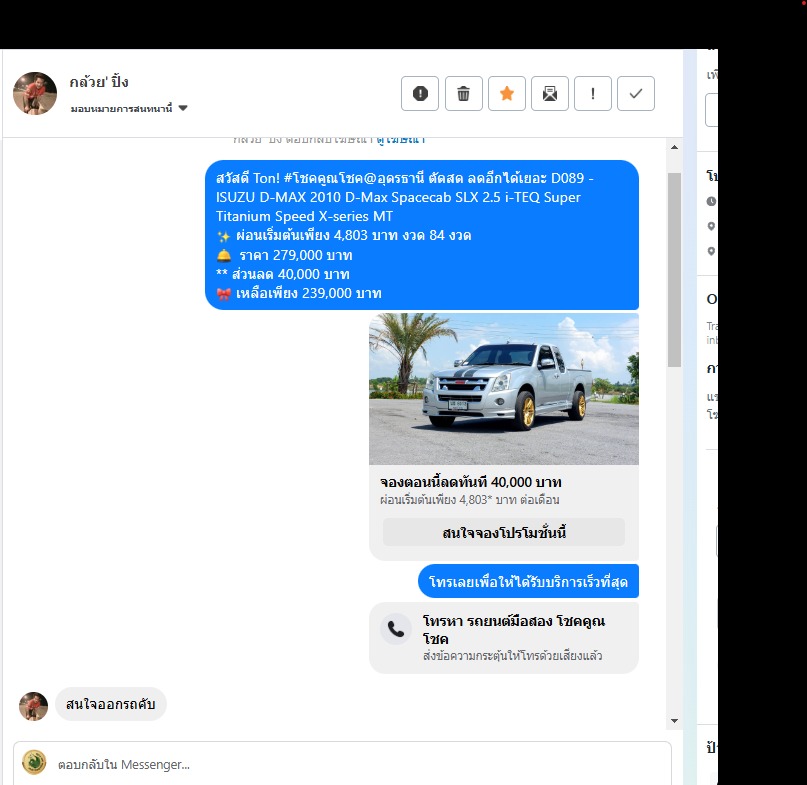Select customer message สนใจออกรถคับ
807x785 pixels.
click(111, 704)
